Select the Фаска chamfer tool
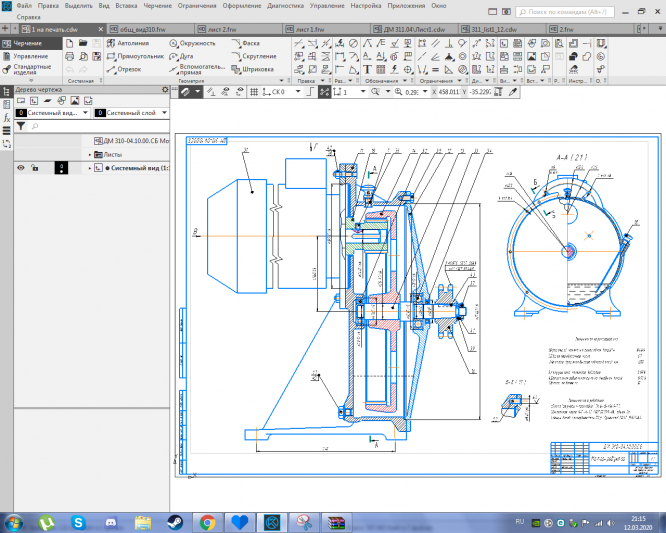 (250, 44)
